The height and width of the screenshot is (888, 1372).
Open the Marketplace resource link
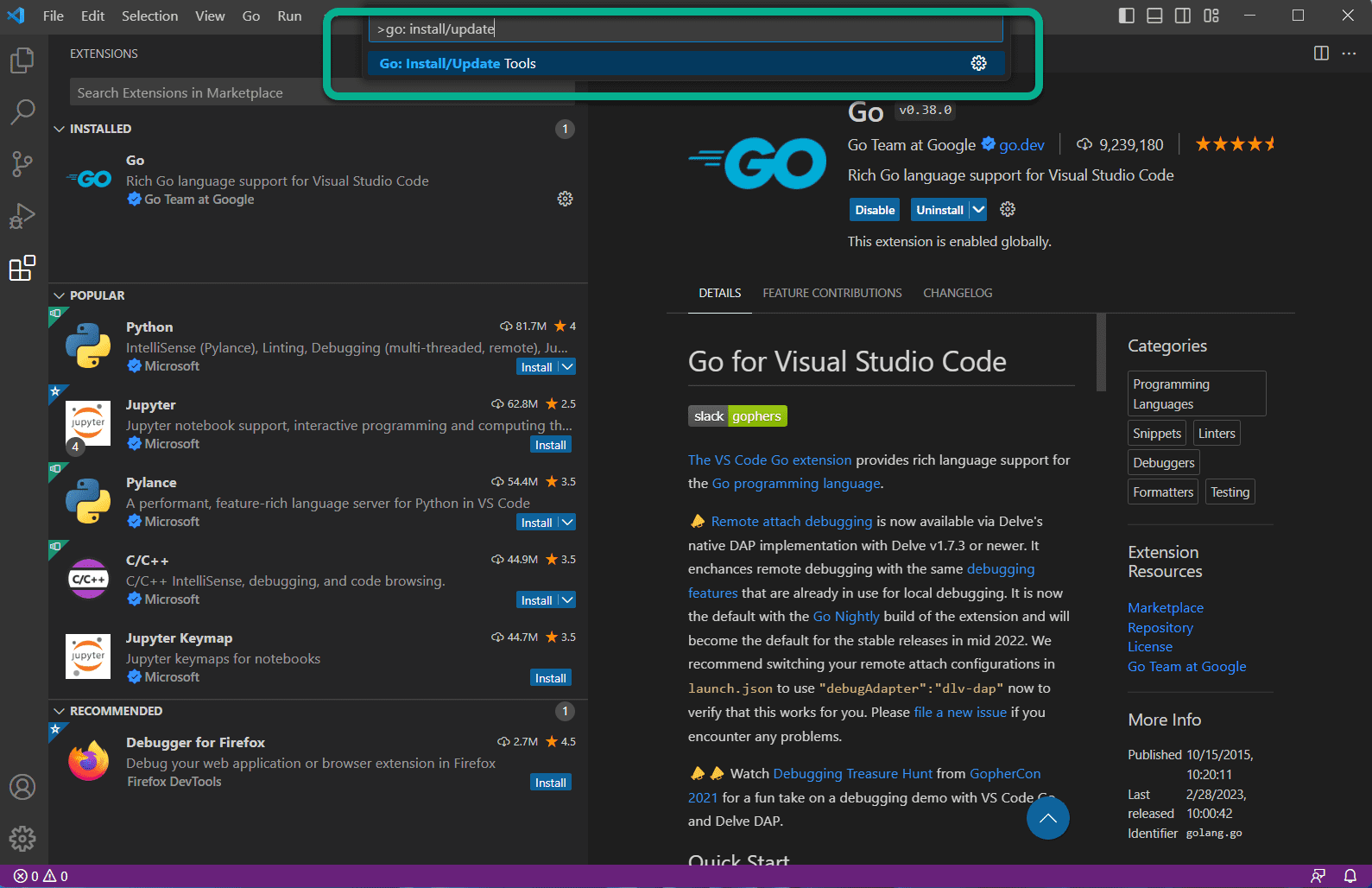pyautogui.click(x=1166, y=608)
